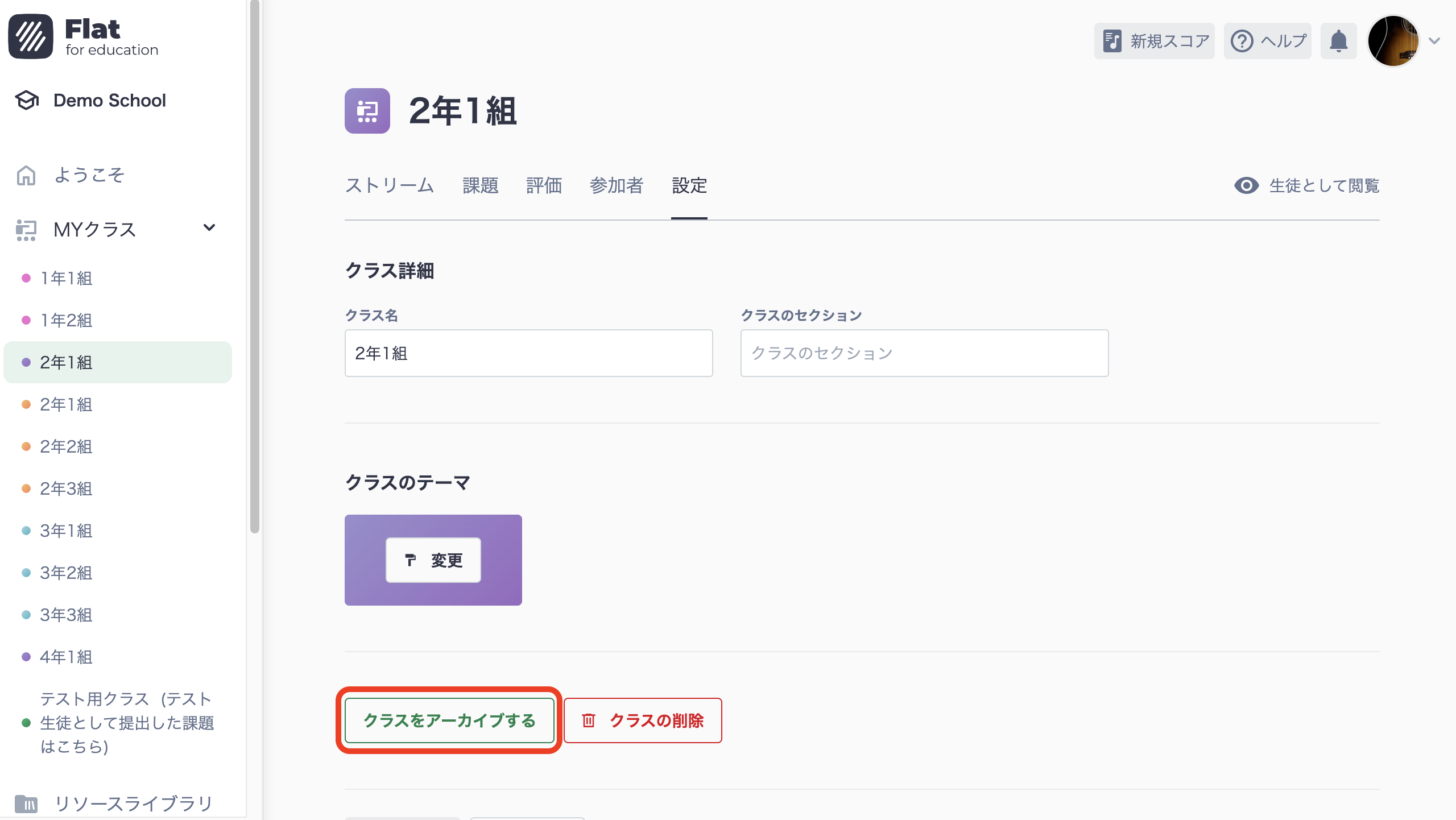The width and height of the screenshot is (1456, 820).
Task: Click the ようこそ home icon
Action: (25, 175)
